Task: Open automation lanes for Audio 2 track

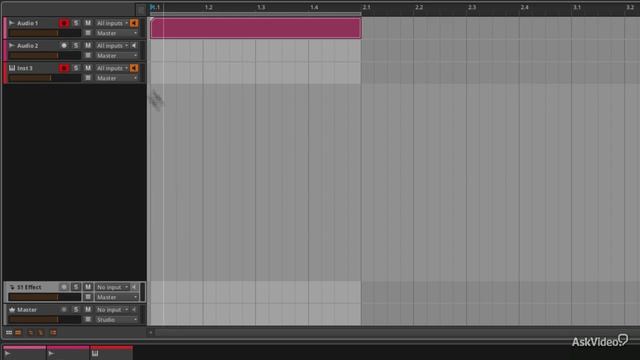Action: point(88,56)
